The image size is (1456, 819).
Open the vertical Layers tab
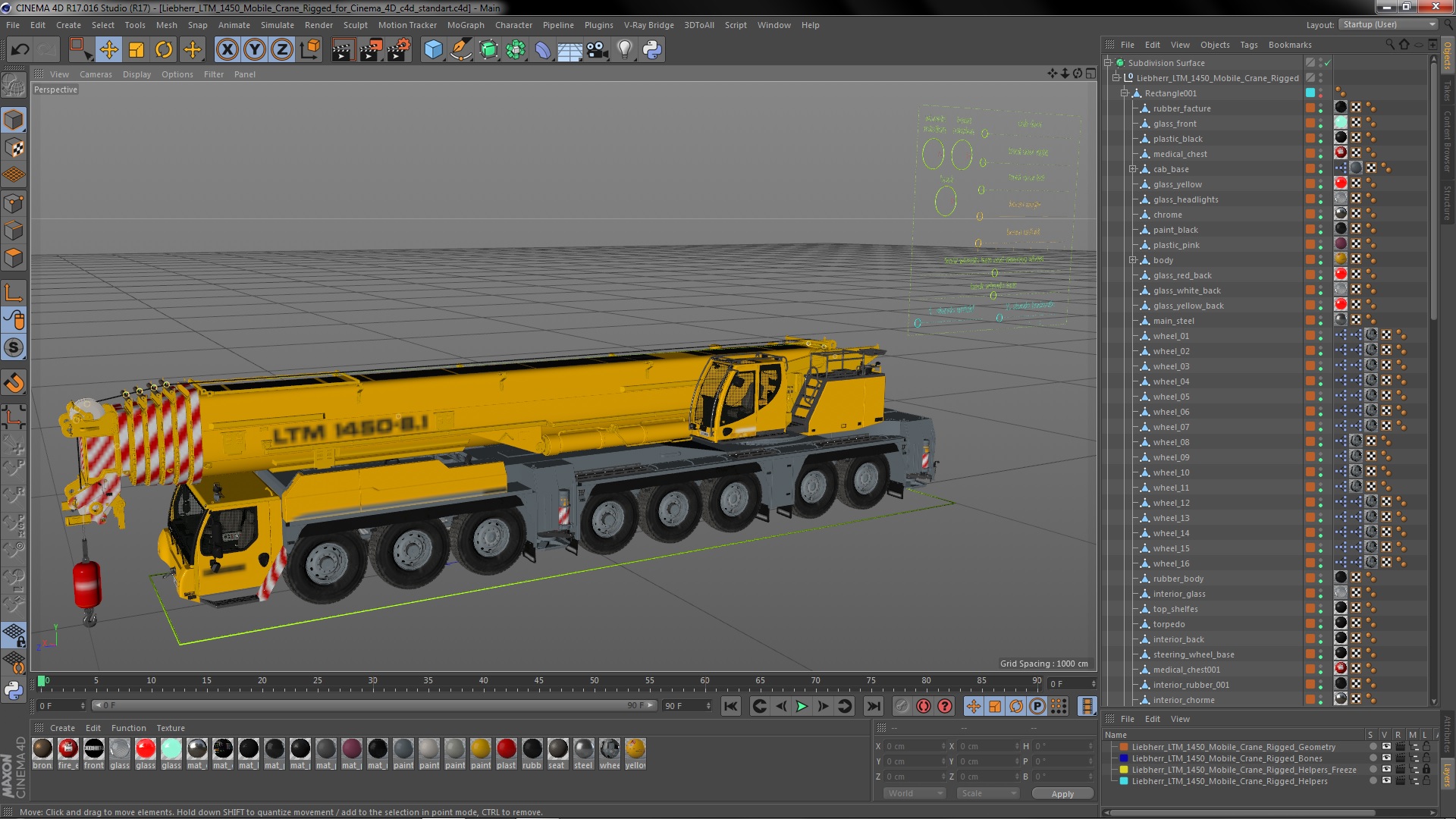point(1447,775)
